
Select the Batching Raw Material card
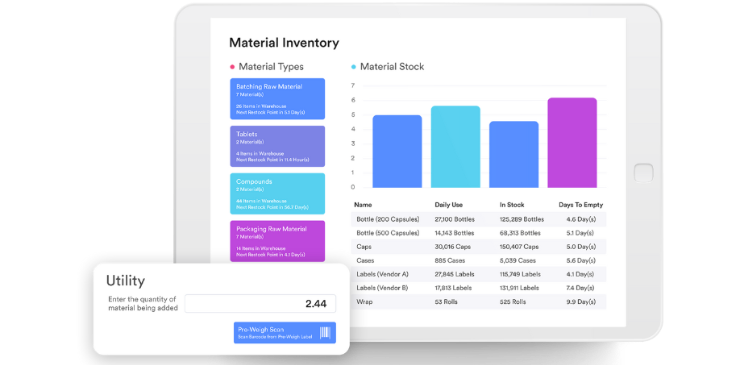tap(278, 99)
